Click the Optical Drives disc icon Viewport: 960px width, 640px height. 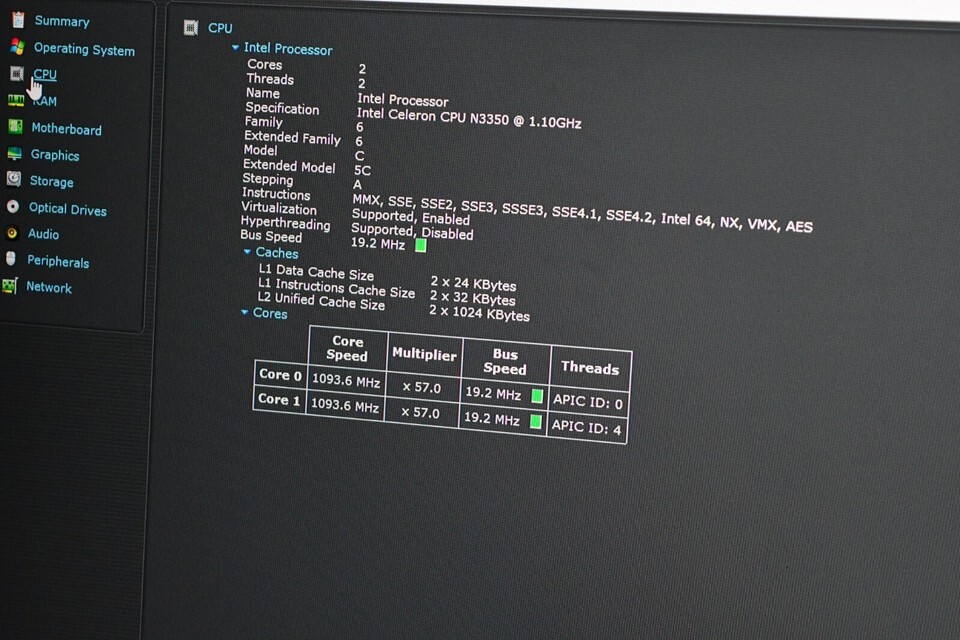point(12,207)
